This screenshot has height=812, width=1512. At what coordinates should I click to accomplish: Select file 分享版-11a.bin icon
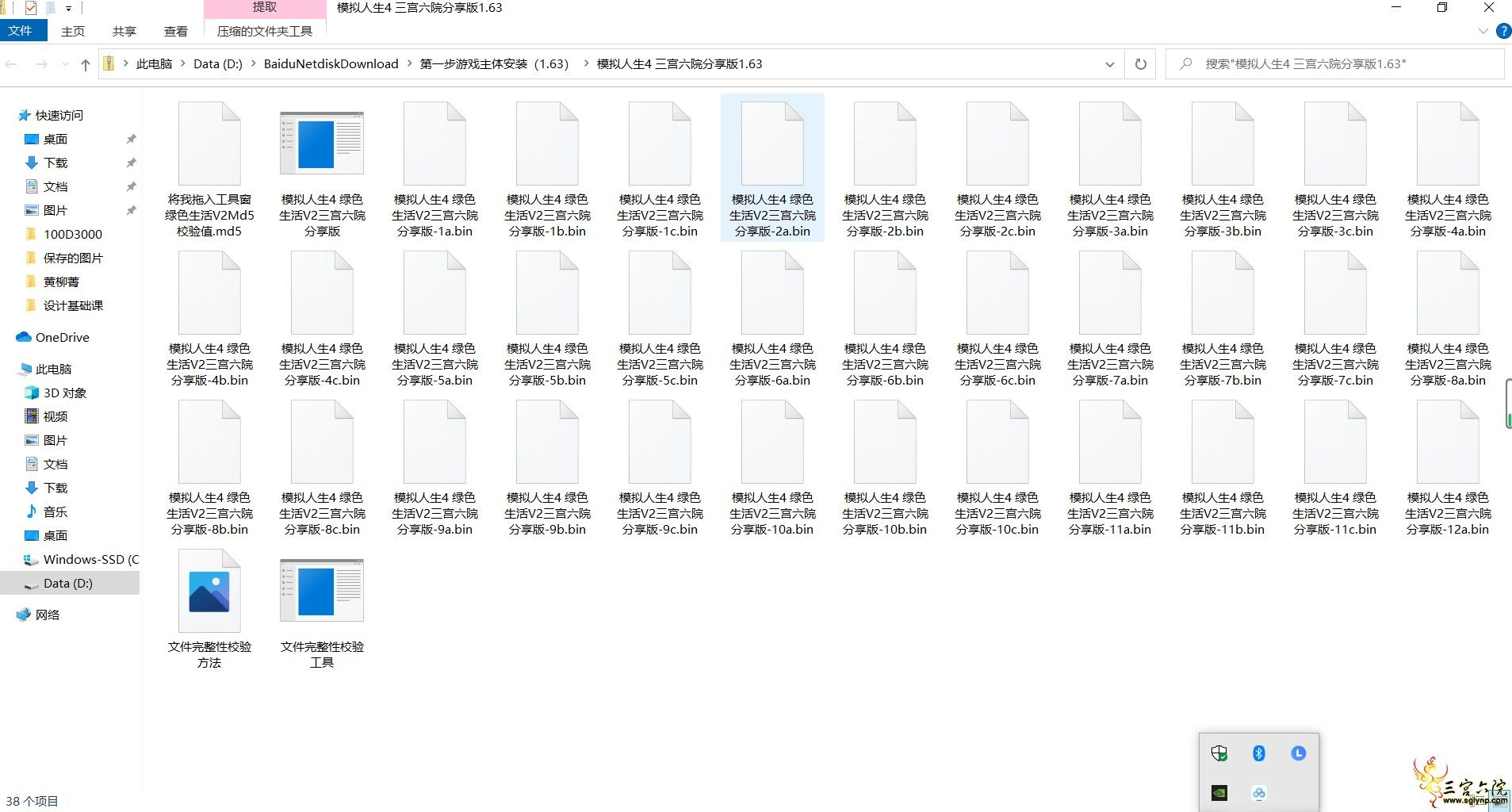tap(1110, 442)
